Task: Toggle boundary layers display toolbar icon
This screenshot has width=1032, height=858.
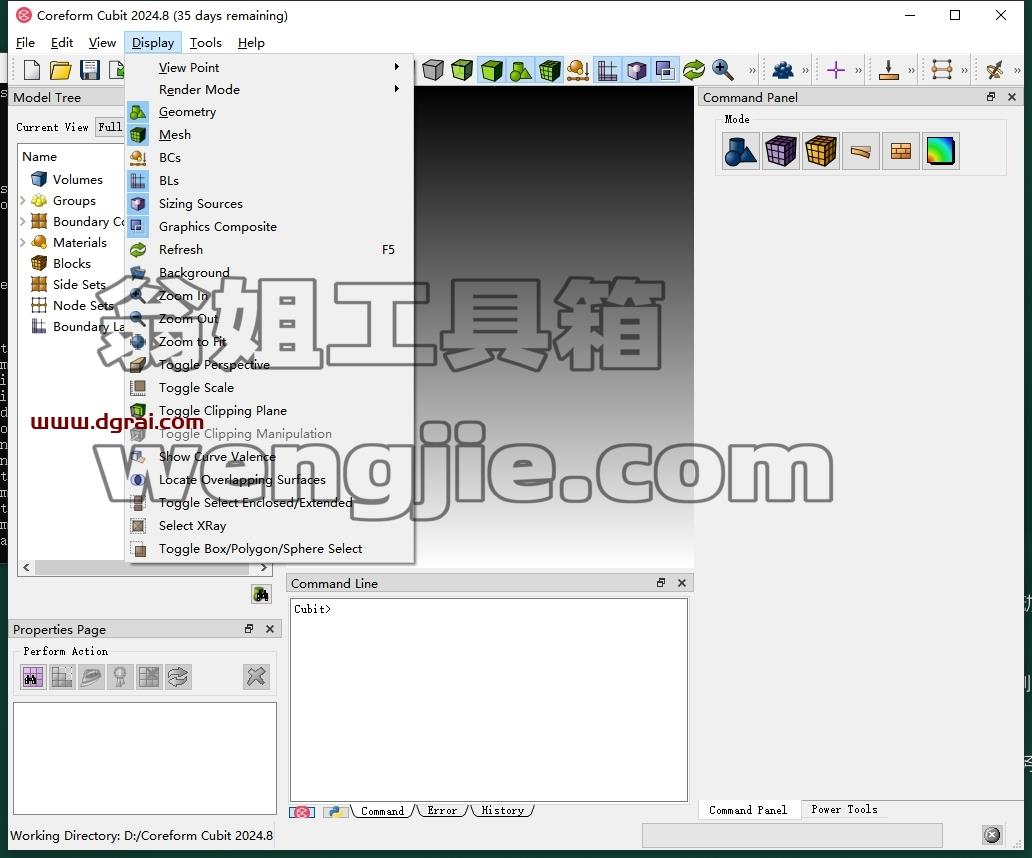Action: [607, 70]
